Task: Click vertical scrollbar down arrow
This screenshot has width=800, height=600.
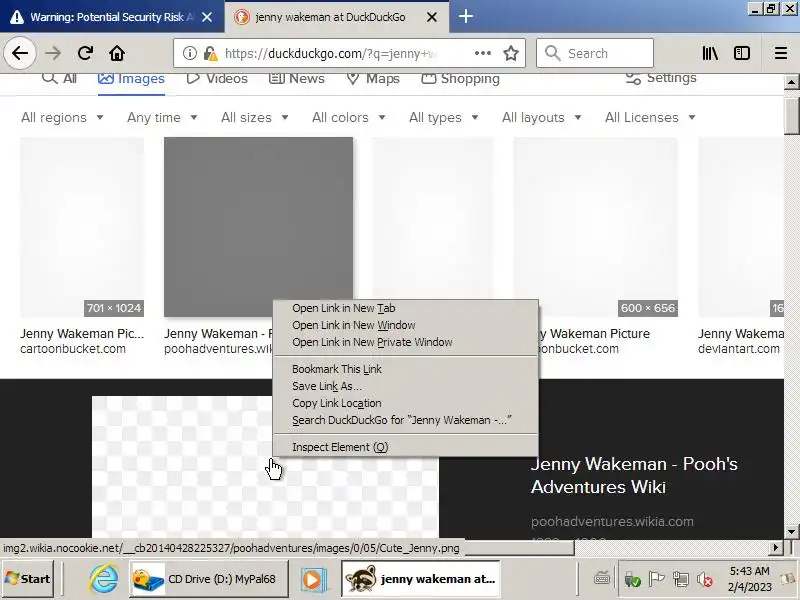Action: coord(791,532)
